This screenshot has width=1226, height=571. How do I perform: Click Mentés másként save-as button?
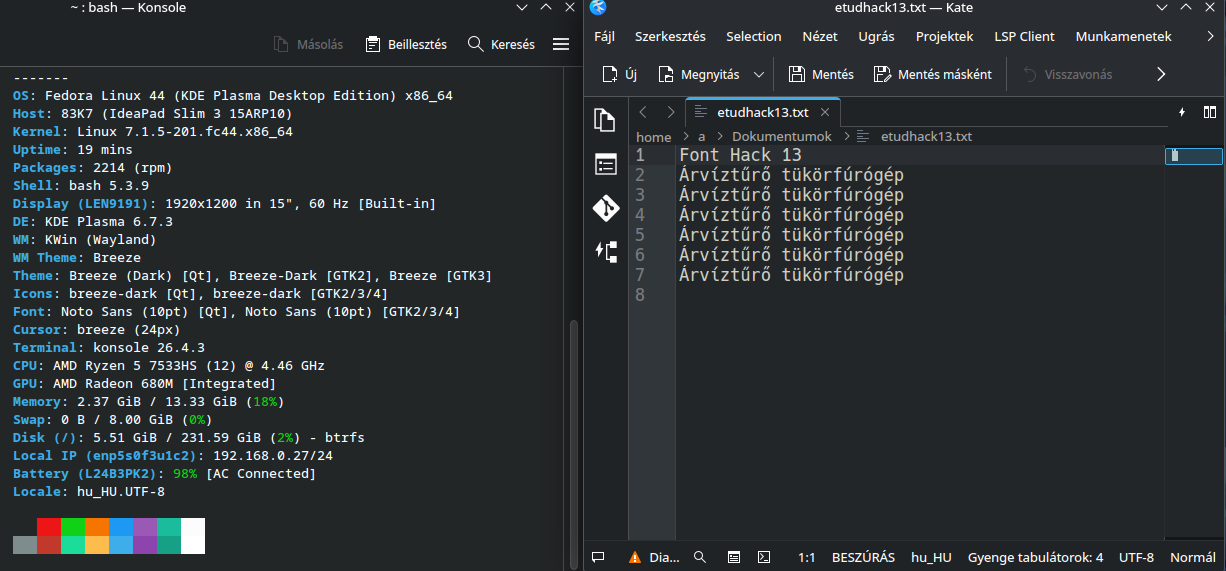932,74
